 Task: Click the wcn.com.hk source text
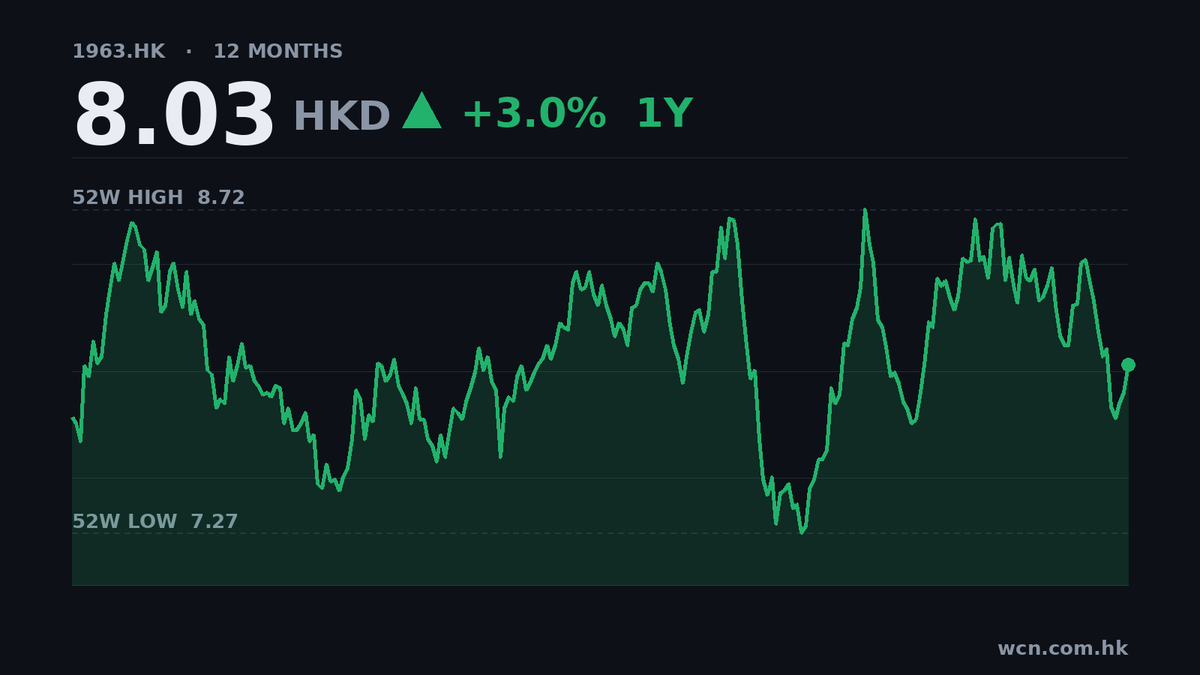[1062, 648]
